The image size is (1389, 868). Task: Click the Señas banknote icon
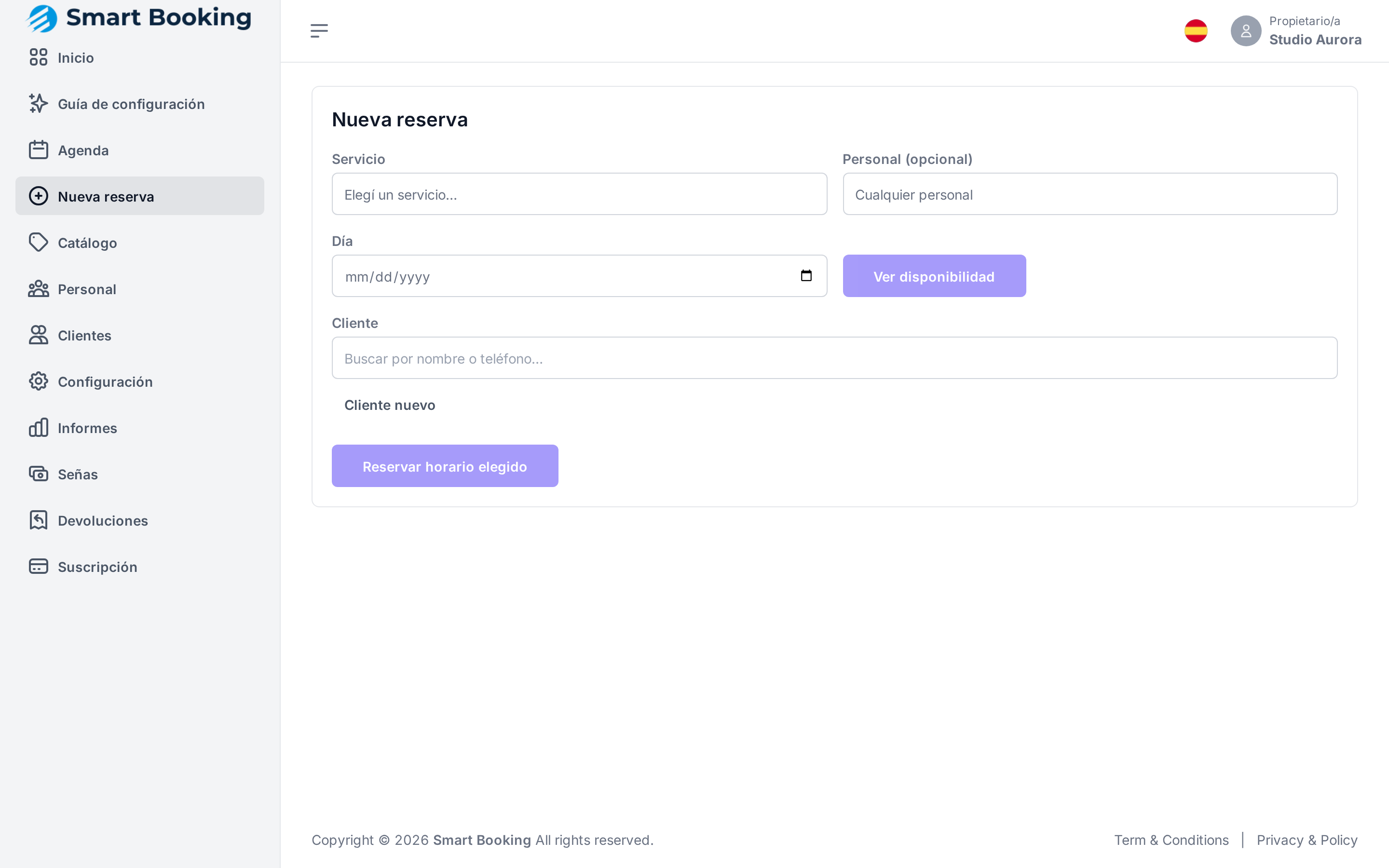click(x=39, y=474)
